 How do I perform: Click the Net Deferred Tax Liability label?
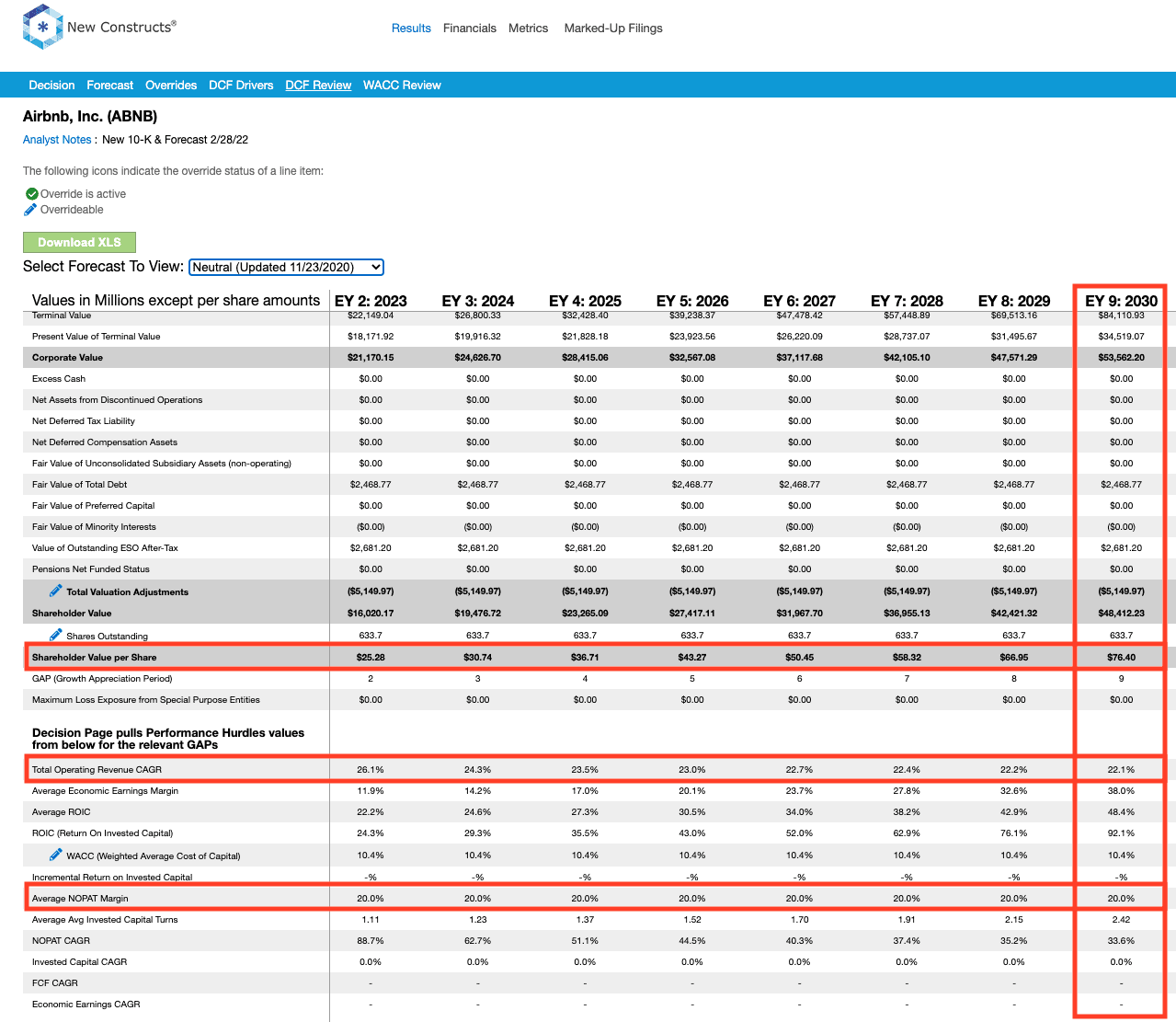pos(84,421)
